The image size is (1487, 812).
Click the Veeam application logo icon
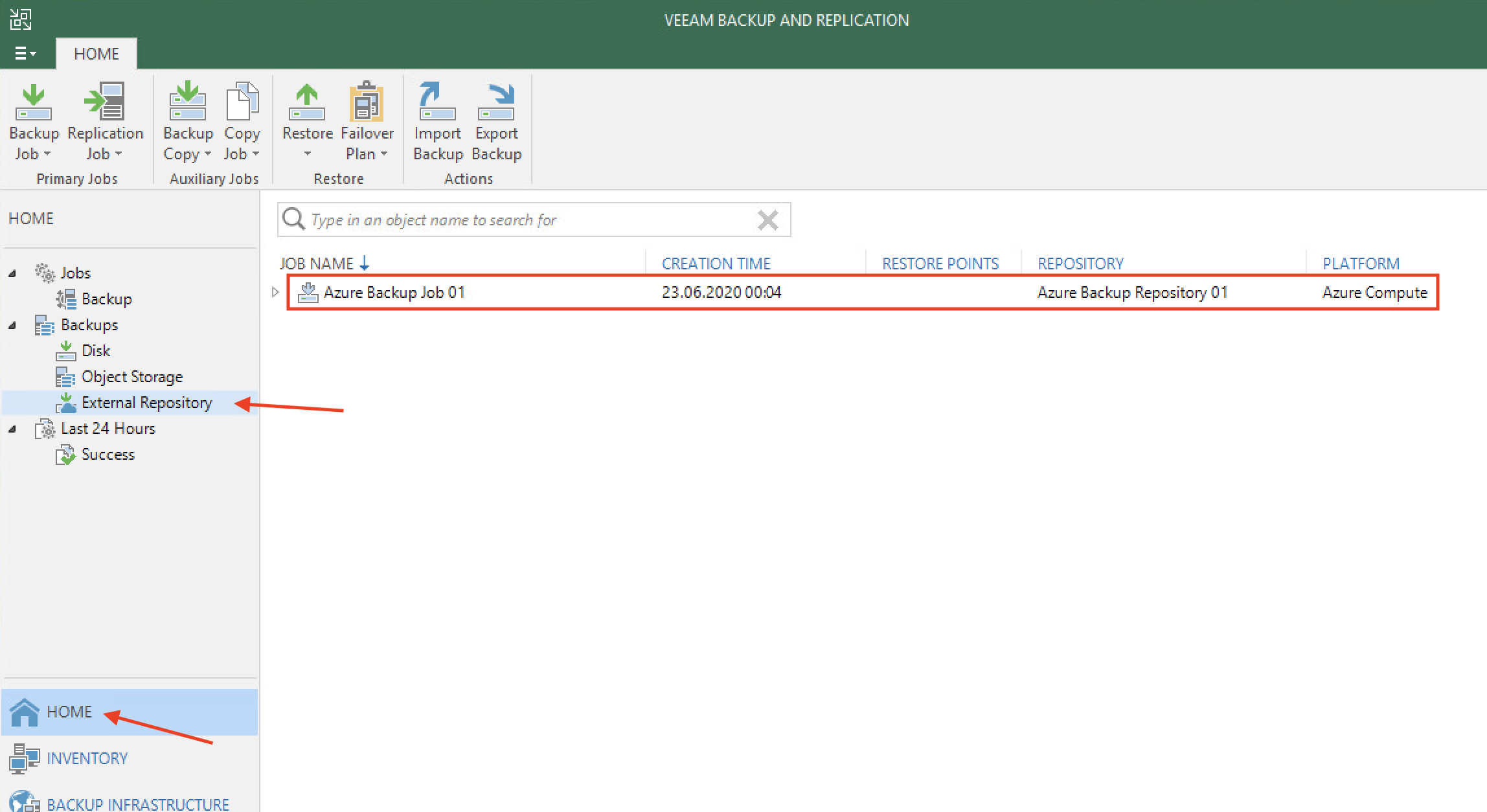point(20,19)
